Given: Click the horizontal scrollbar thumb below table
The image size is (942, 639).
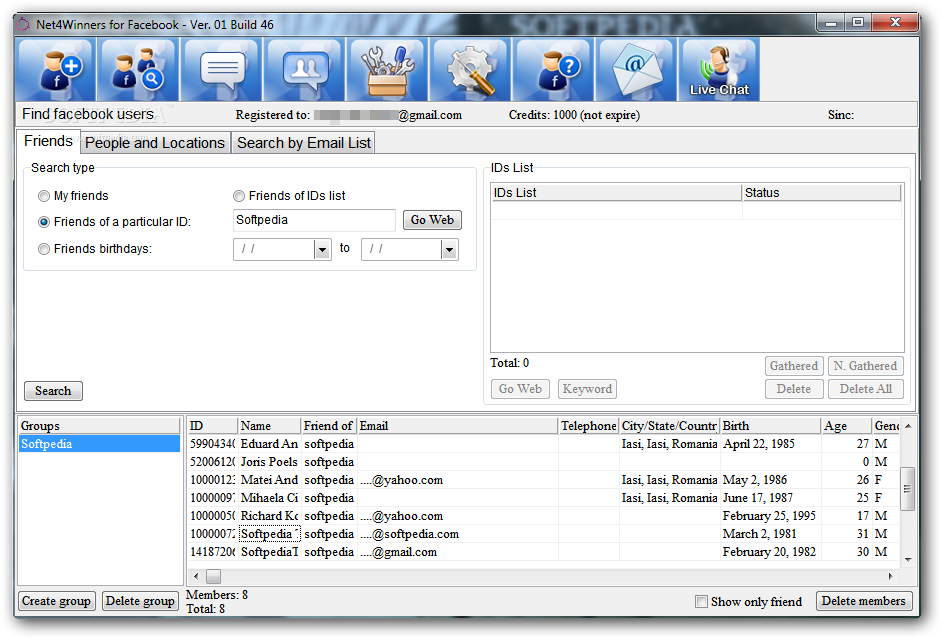Looking at the screenshot, I should pos(213,577).
